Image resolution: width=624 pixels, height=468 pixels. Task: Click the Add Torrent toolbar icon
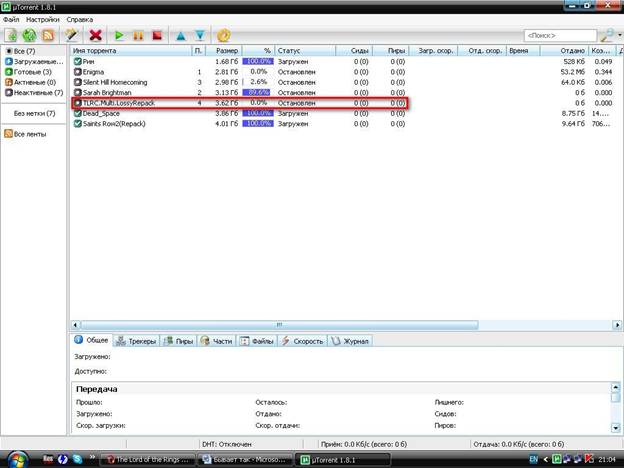pos(11,35)
